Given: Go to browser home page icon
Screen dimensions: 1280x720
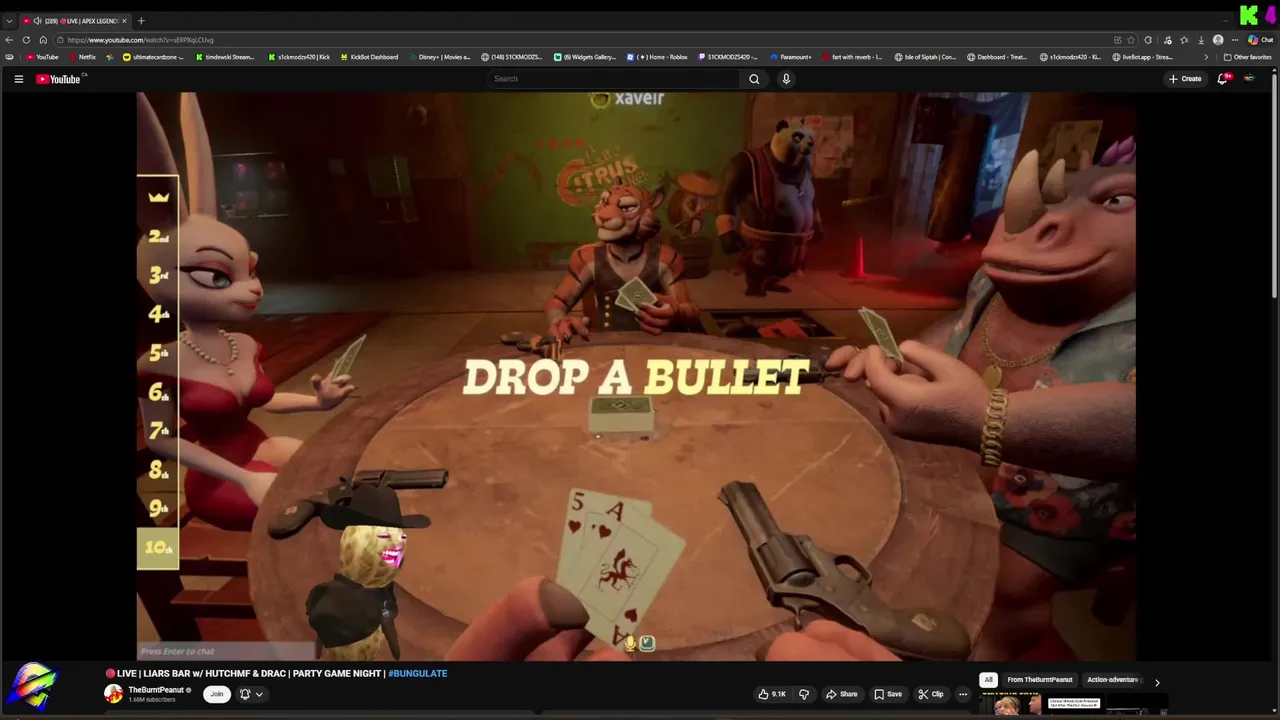Looking at the screenshot, I should point(43,40).
